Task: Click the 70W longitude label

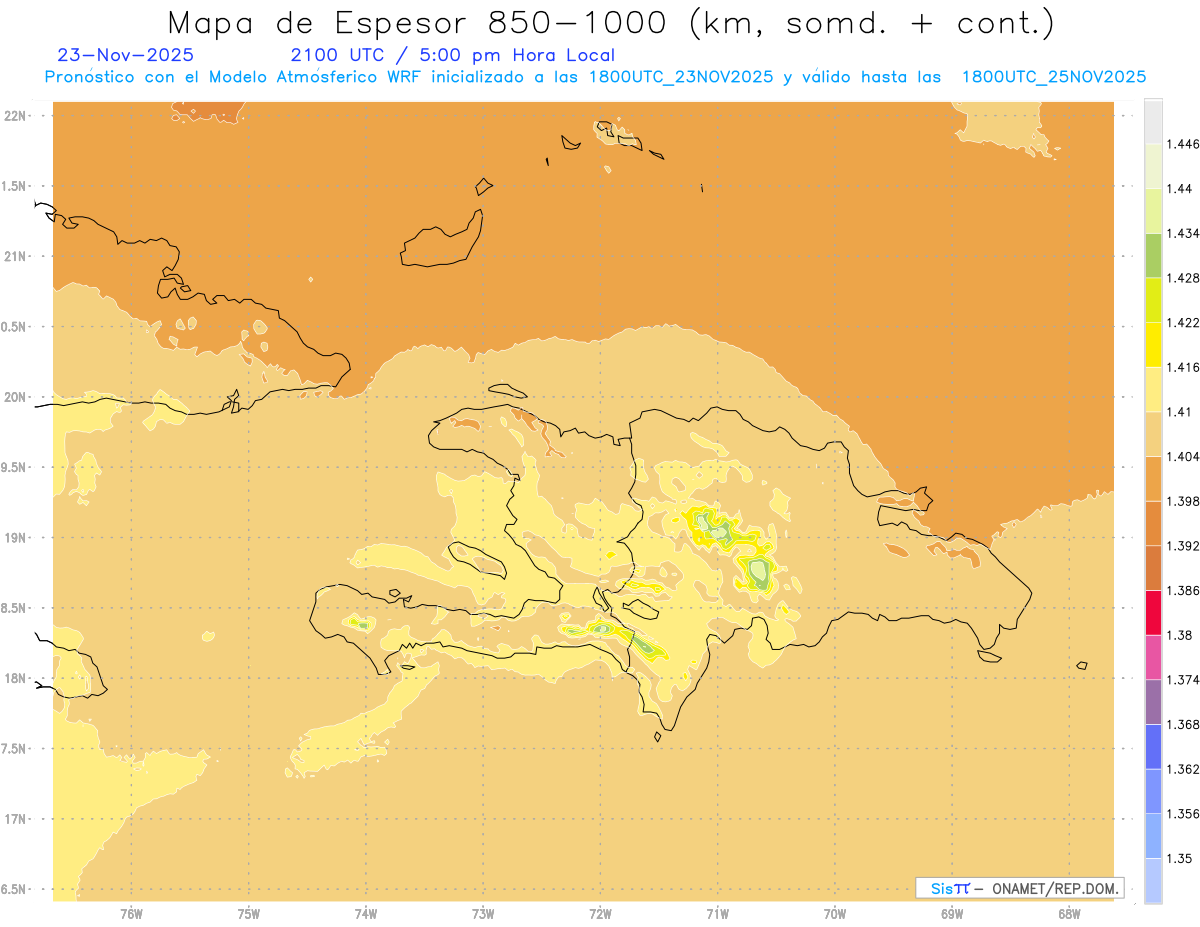Action: coord(835,914)
